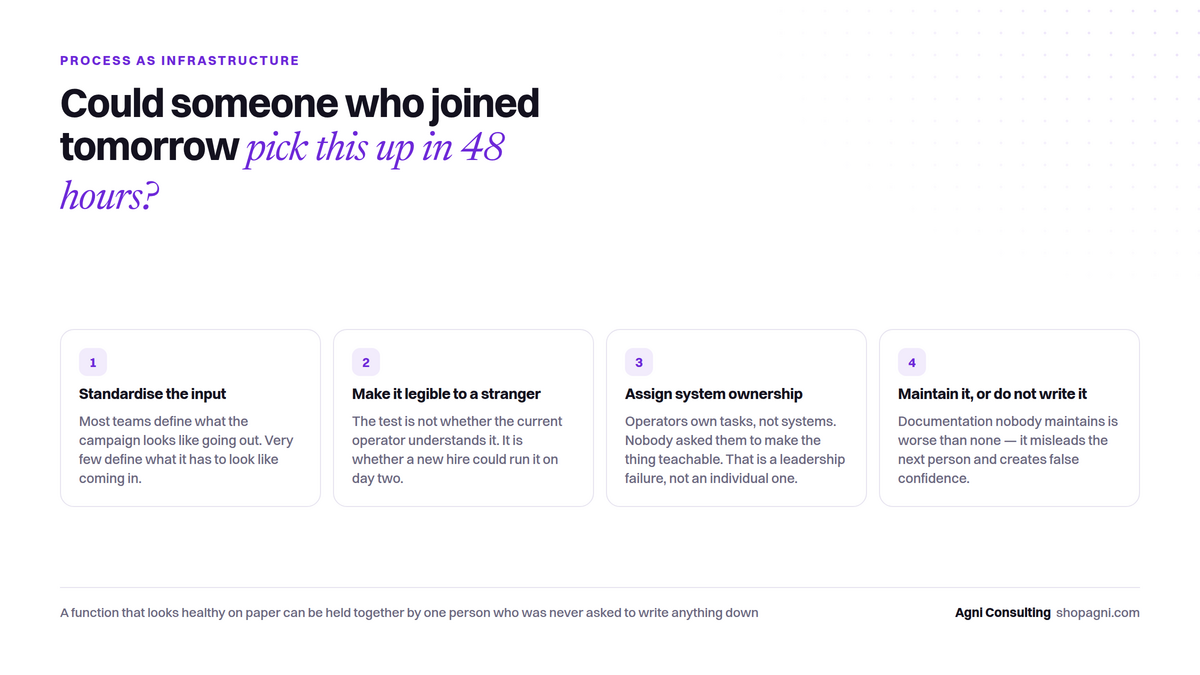Click the 'PROCESS AS INFRASTRUCTURE' section label
Image resolution: width=1200 pixels, height=675 pixels.
180,61
